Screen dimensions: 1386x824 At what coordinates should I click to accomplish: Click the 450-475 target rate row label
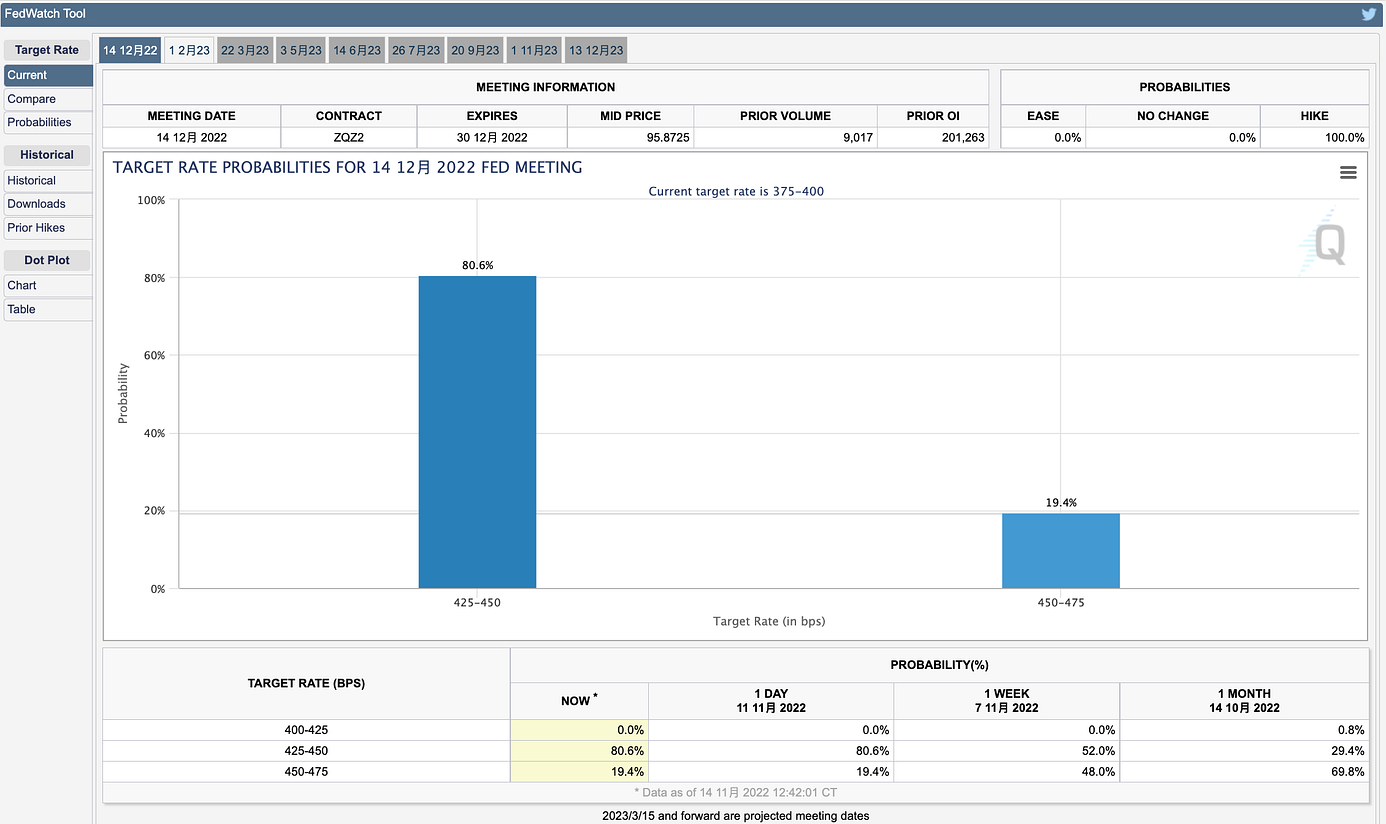click(306, 772)
